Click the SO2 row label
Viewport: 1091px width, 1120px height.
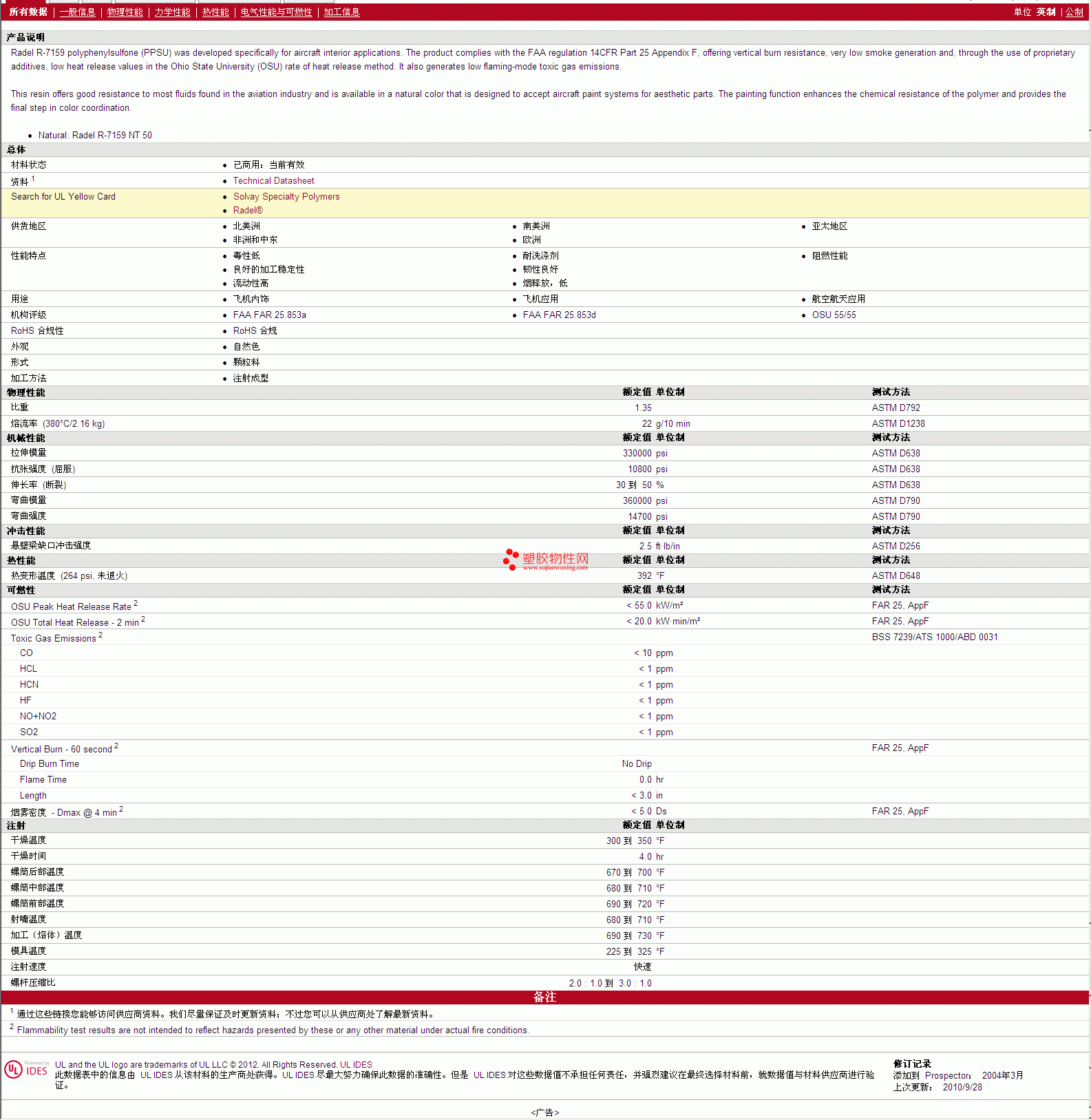point(29,732)
